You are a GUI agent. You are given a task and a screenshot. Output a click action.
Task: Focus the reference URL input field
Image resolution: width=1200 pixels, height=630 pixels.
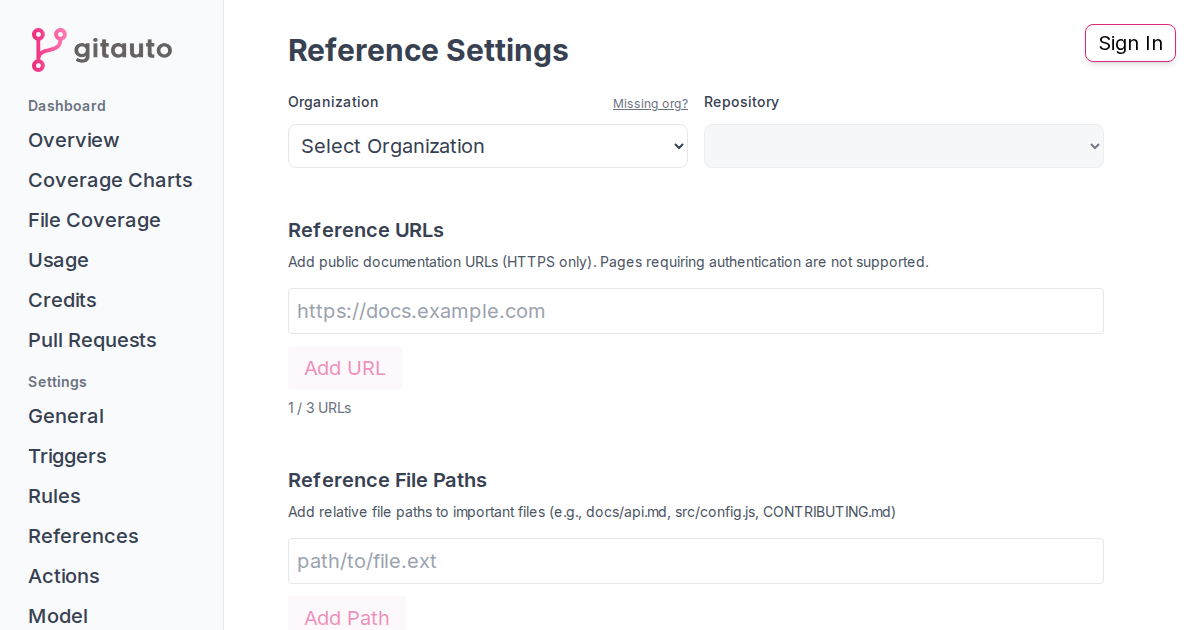click(x=696, y=311)
